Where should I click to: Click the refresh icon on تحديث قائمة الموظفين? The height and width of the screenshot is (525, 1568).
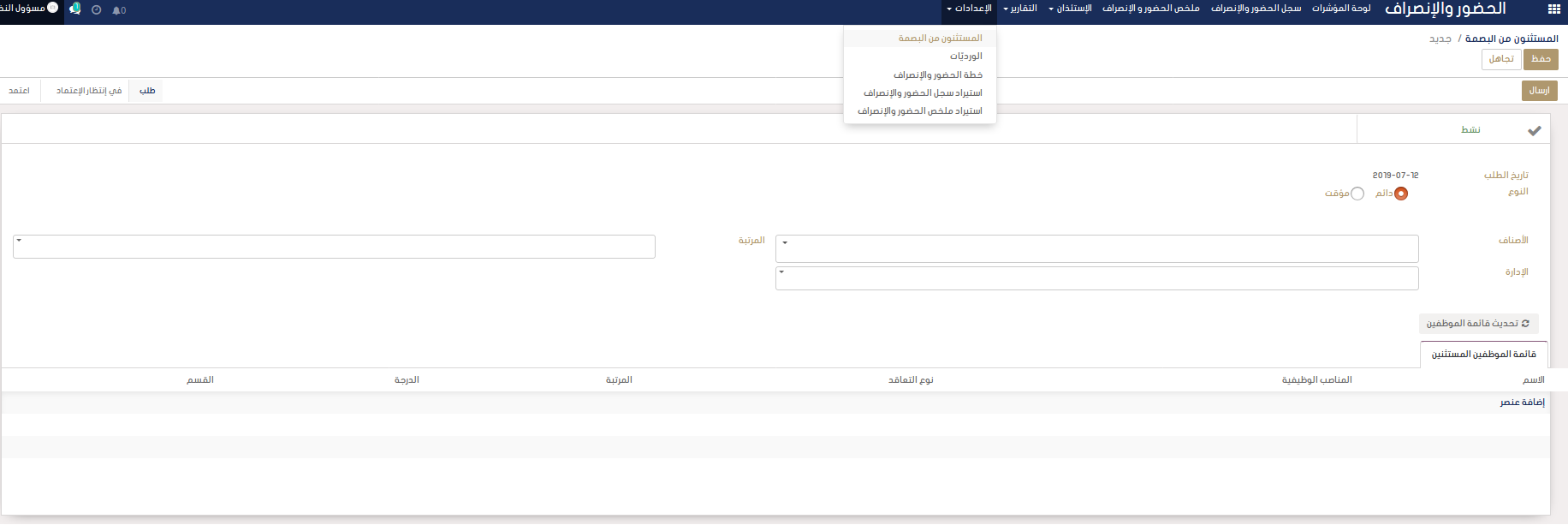coord(1525,324)
